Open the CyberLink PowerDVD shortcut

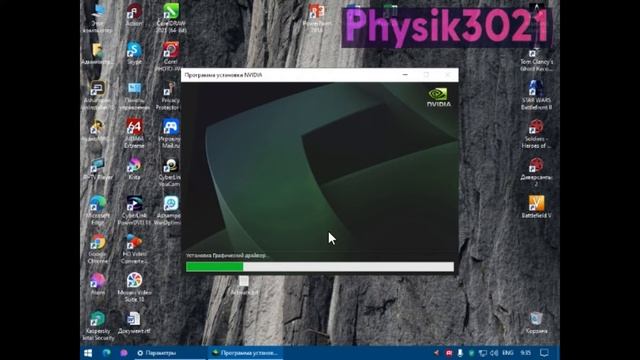(134, 210)
